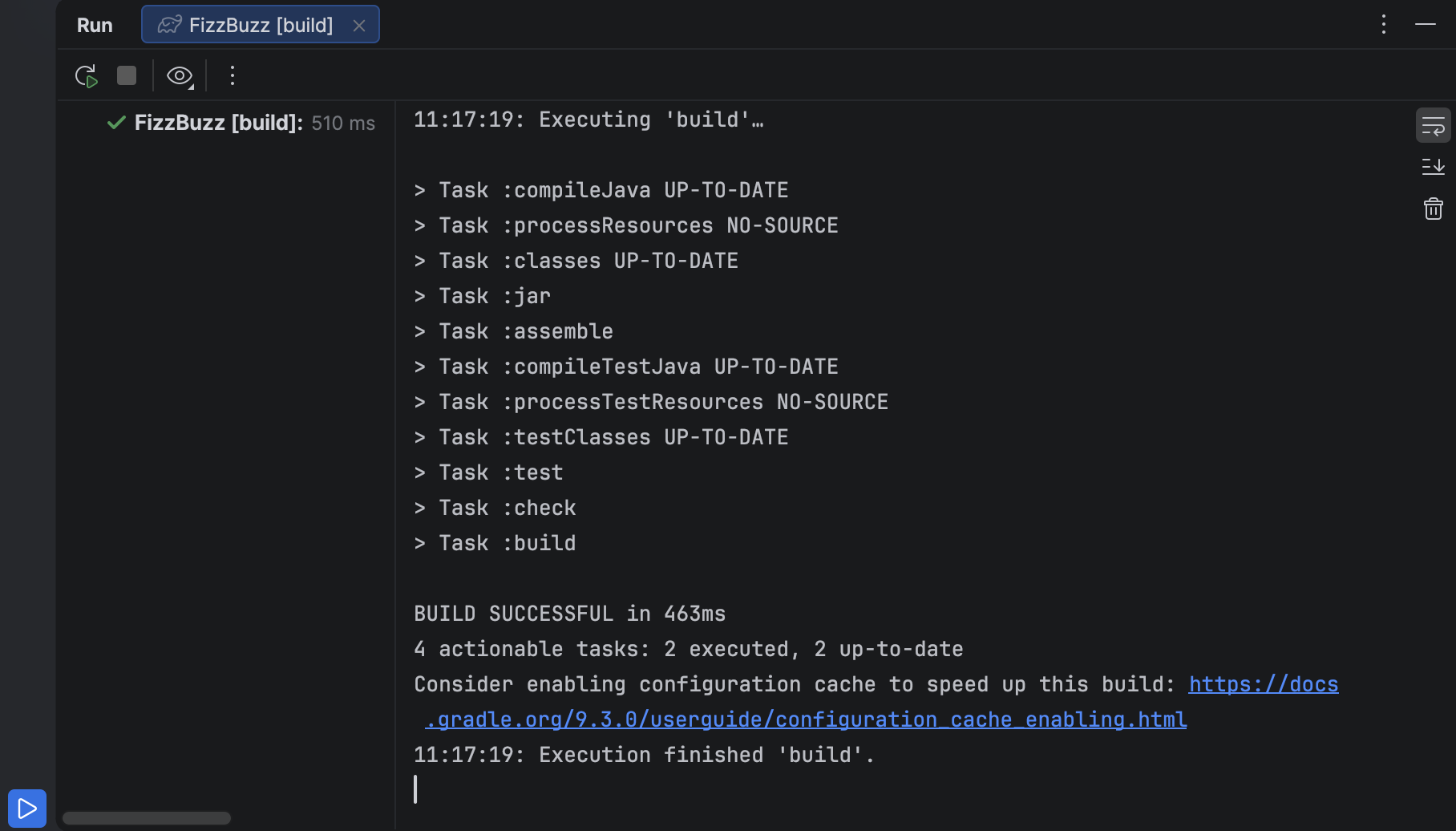This screenshot has height=831, width=1456.
Task: Click the 'Task :assemble' line
Action: pyautogui.click(x=513, y=331)
